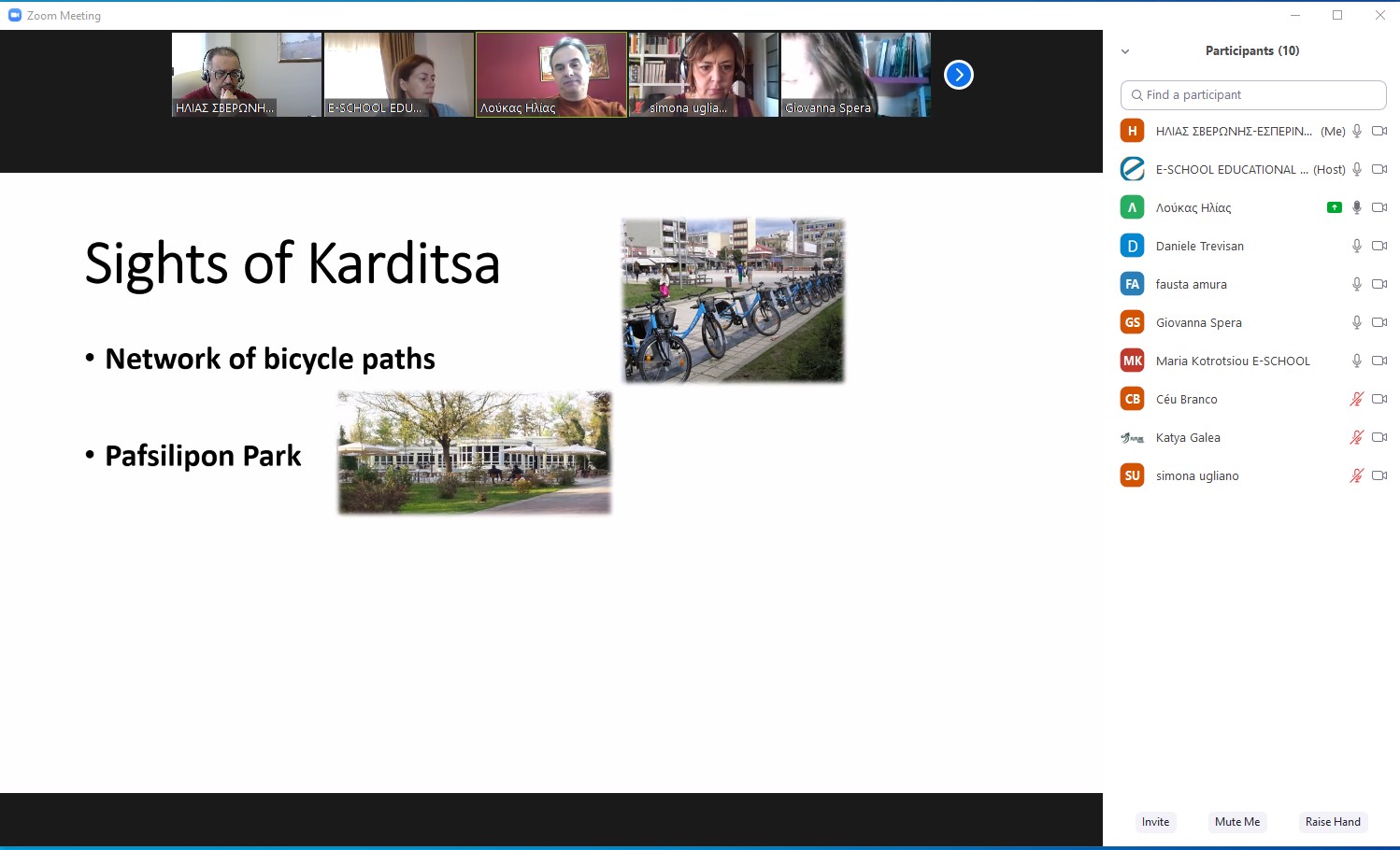The width and height of the screenshot is (1400, 850).
Task: Click the Zoom Meeting icon in the title bar
Action: point(14,15)
